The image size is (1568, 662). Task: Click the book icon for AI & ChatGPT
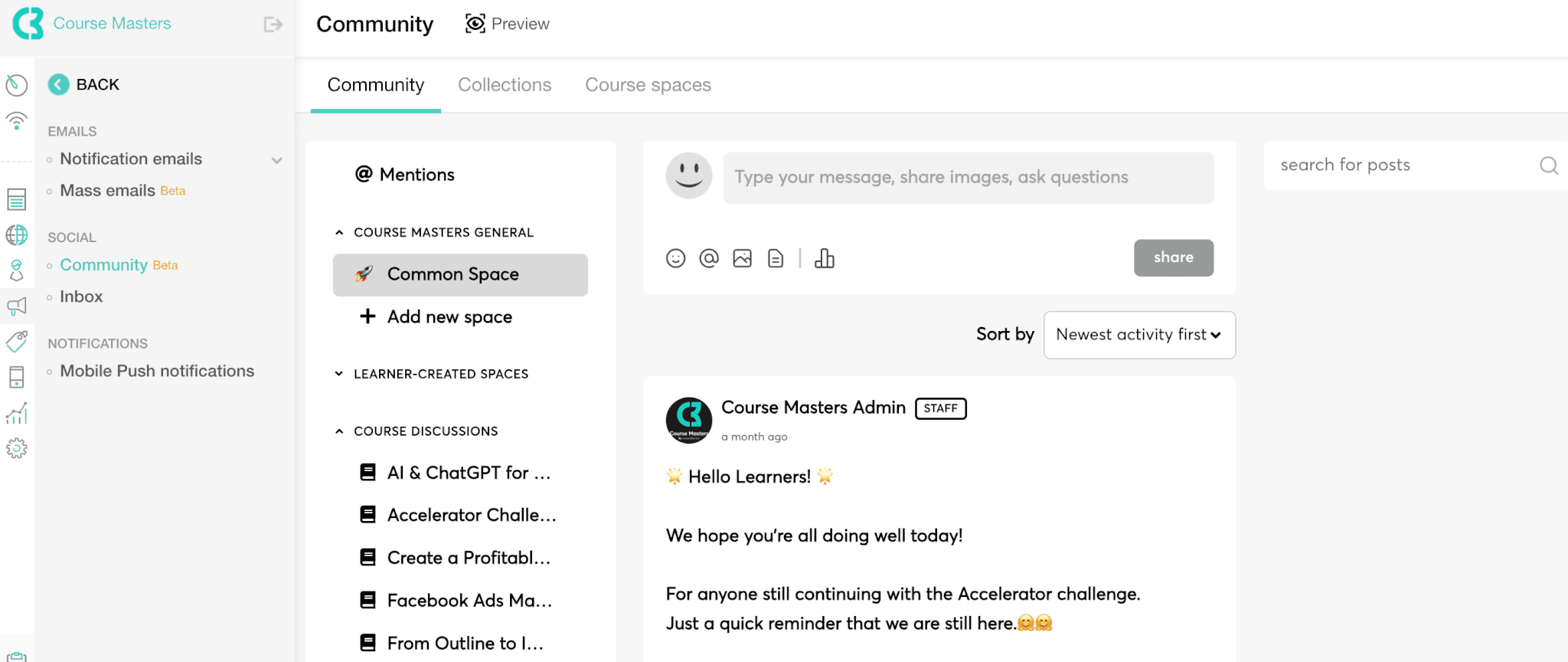coord(368,472)
